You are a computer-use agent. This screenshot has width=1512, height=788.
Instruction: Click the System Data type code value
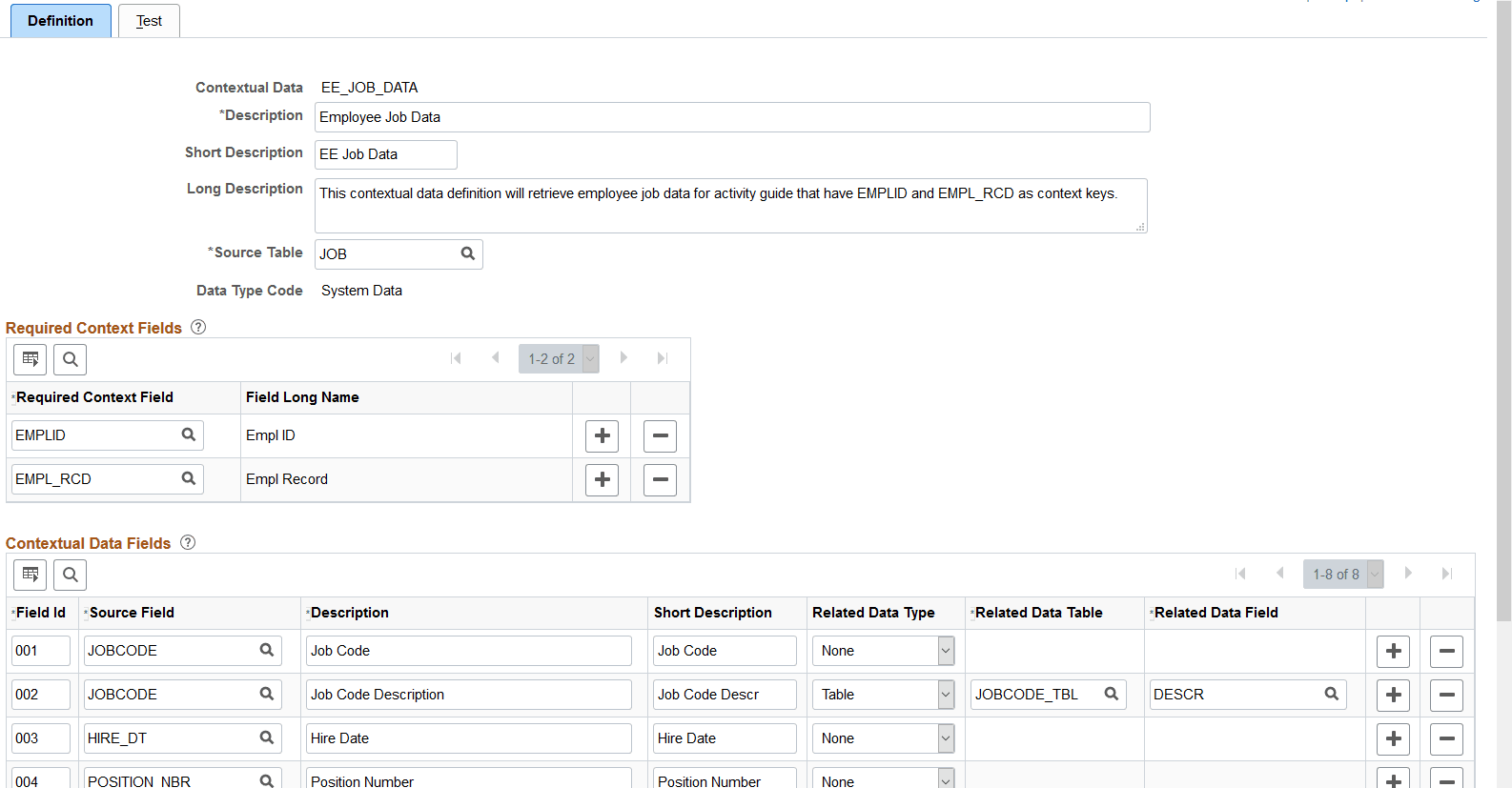[x=361, y=291]
